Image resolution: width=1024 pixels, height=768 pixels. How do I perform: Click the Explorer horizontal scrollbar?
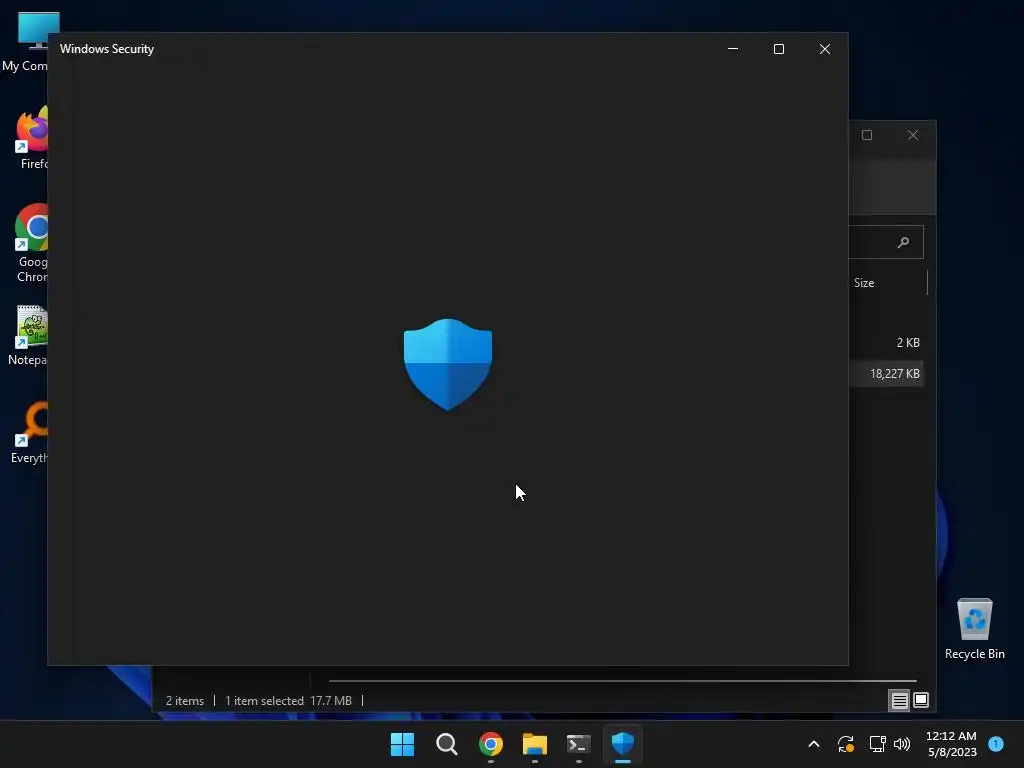622,680
